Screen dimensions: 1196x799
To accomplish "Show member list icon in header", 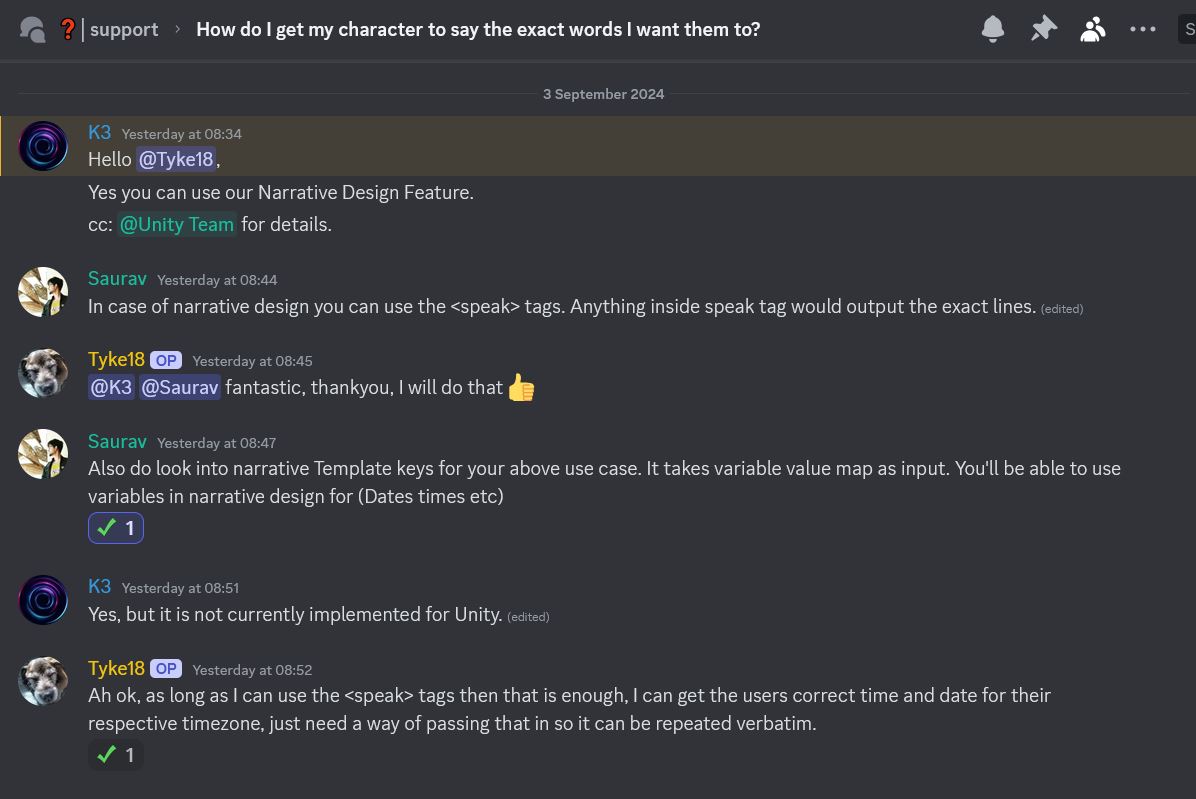I will (x=1093, y=29).
